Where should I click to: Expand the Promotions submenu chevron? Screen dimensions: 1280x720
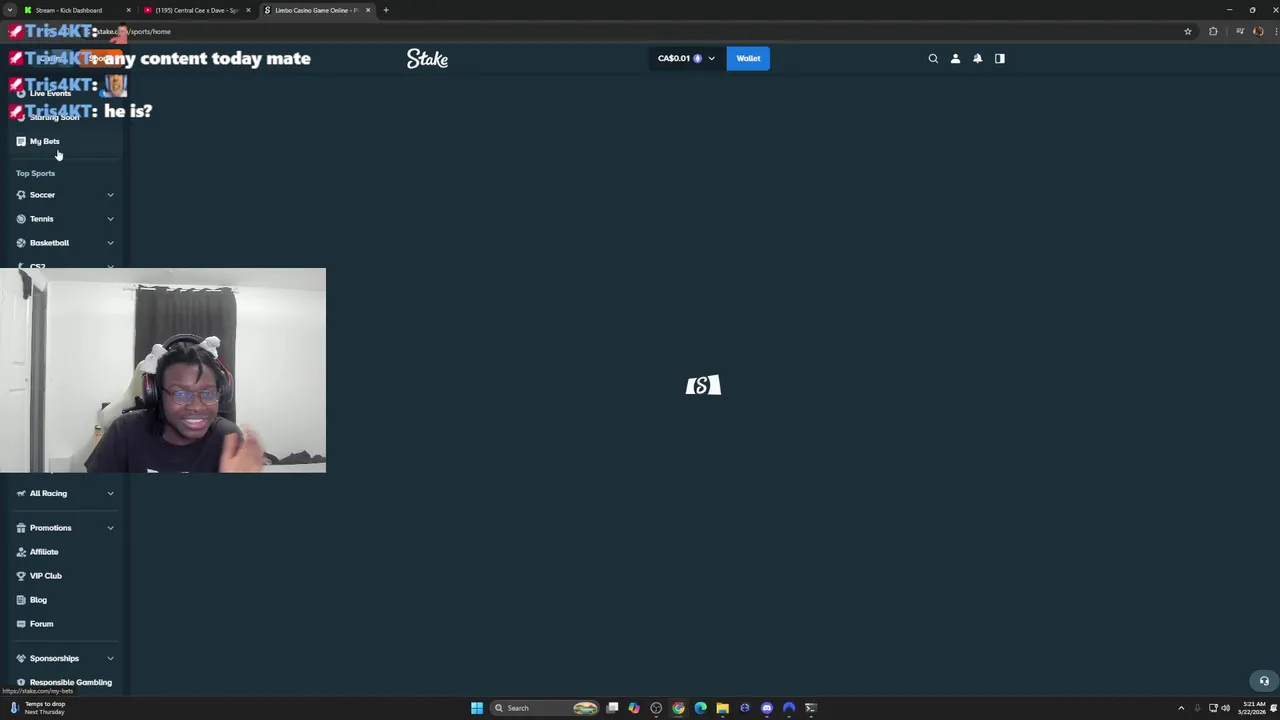110,528
